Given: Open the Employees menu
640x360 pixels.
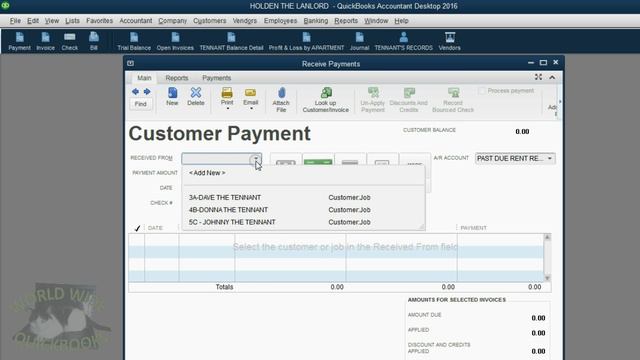Looking at the screenshot, I should pos(280,21).
